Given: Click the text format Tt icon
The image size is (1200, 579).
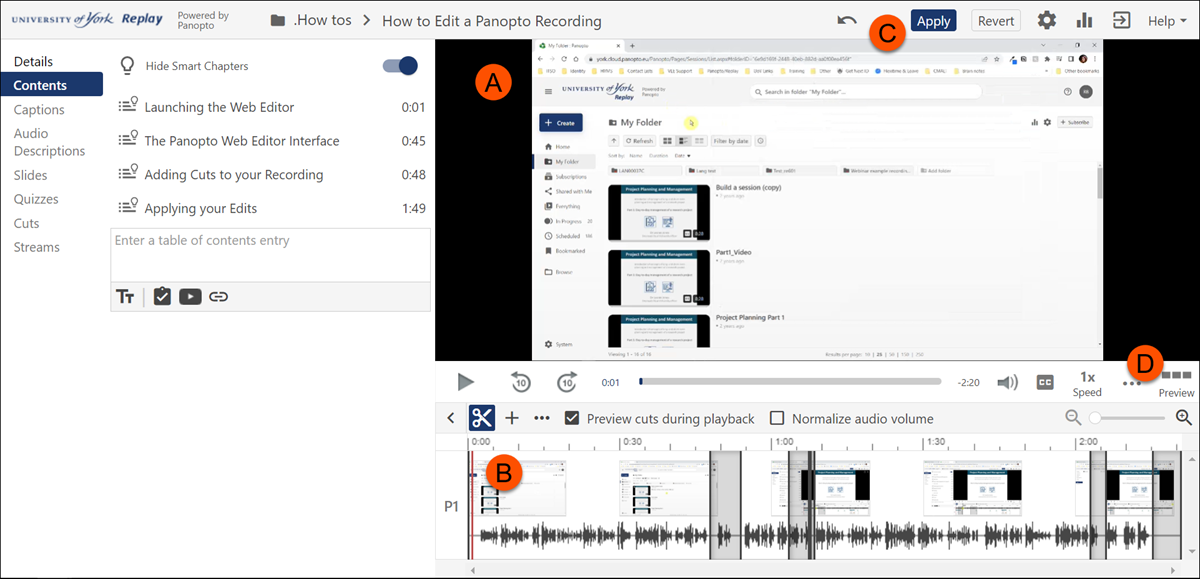Looking at the screenshot, I should pos(126,296).
